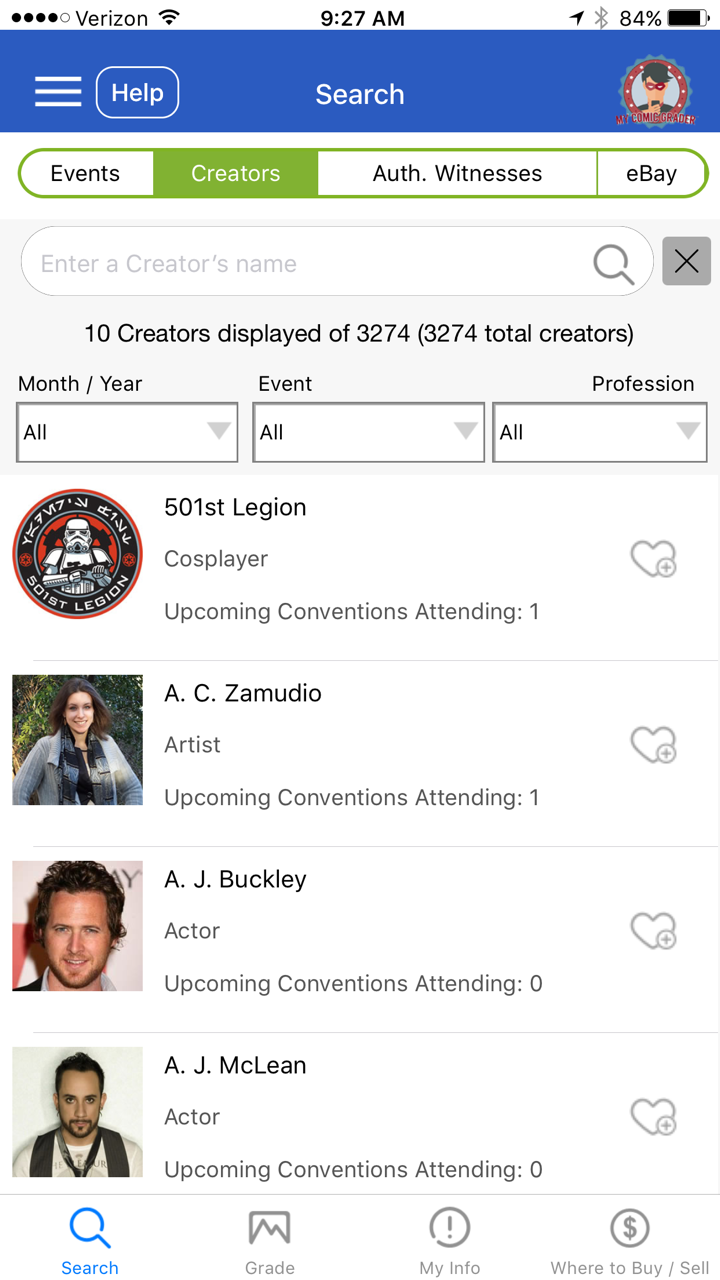
Task: Open the Event filter dropdown
Action: (x=368, y=432)
